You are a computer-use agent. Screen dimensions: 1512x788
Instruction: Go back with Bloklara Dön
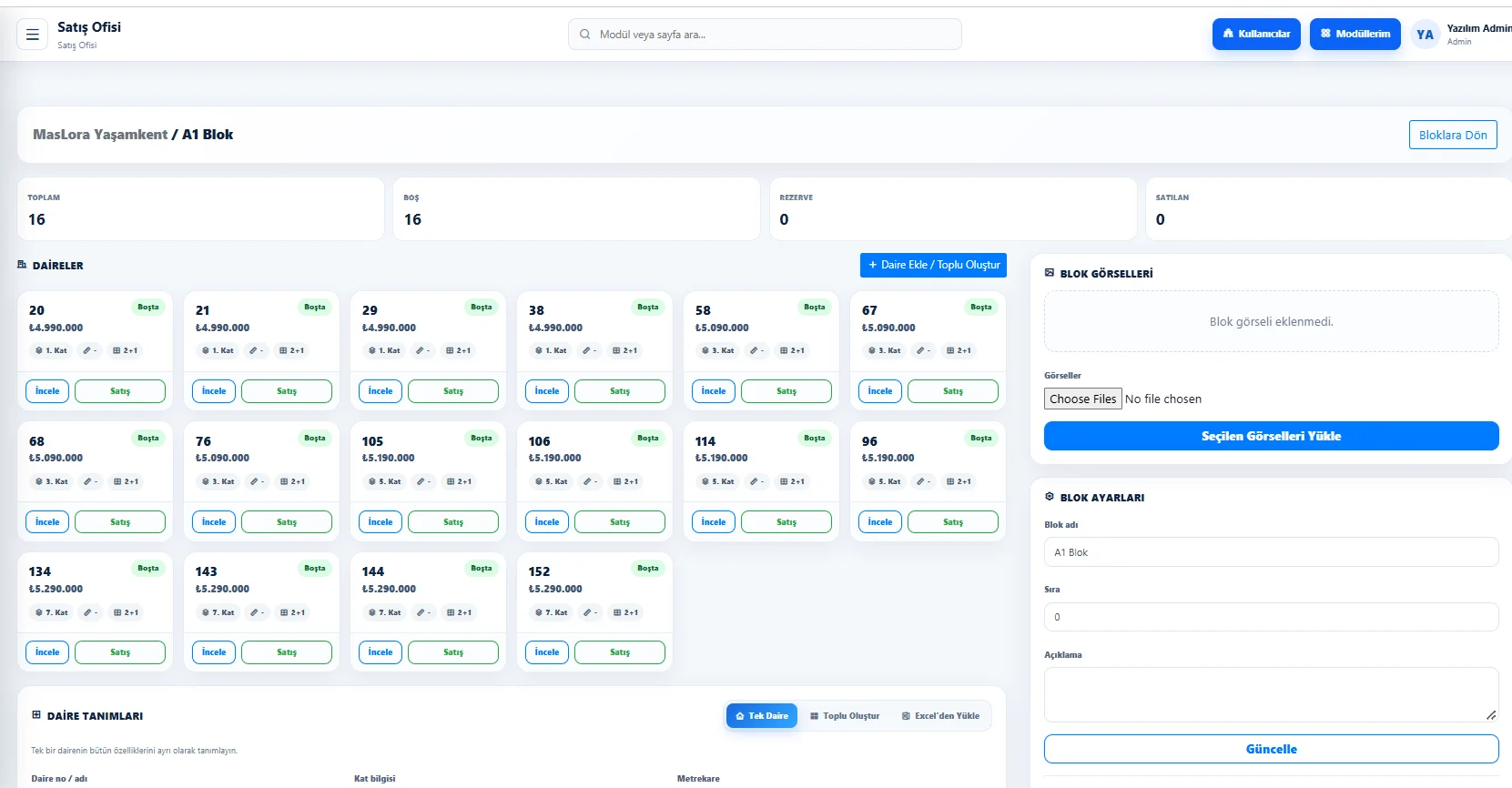[1453, 135]
